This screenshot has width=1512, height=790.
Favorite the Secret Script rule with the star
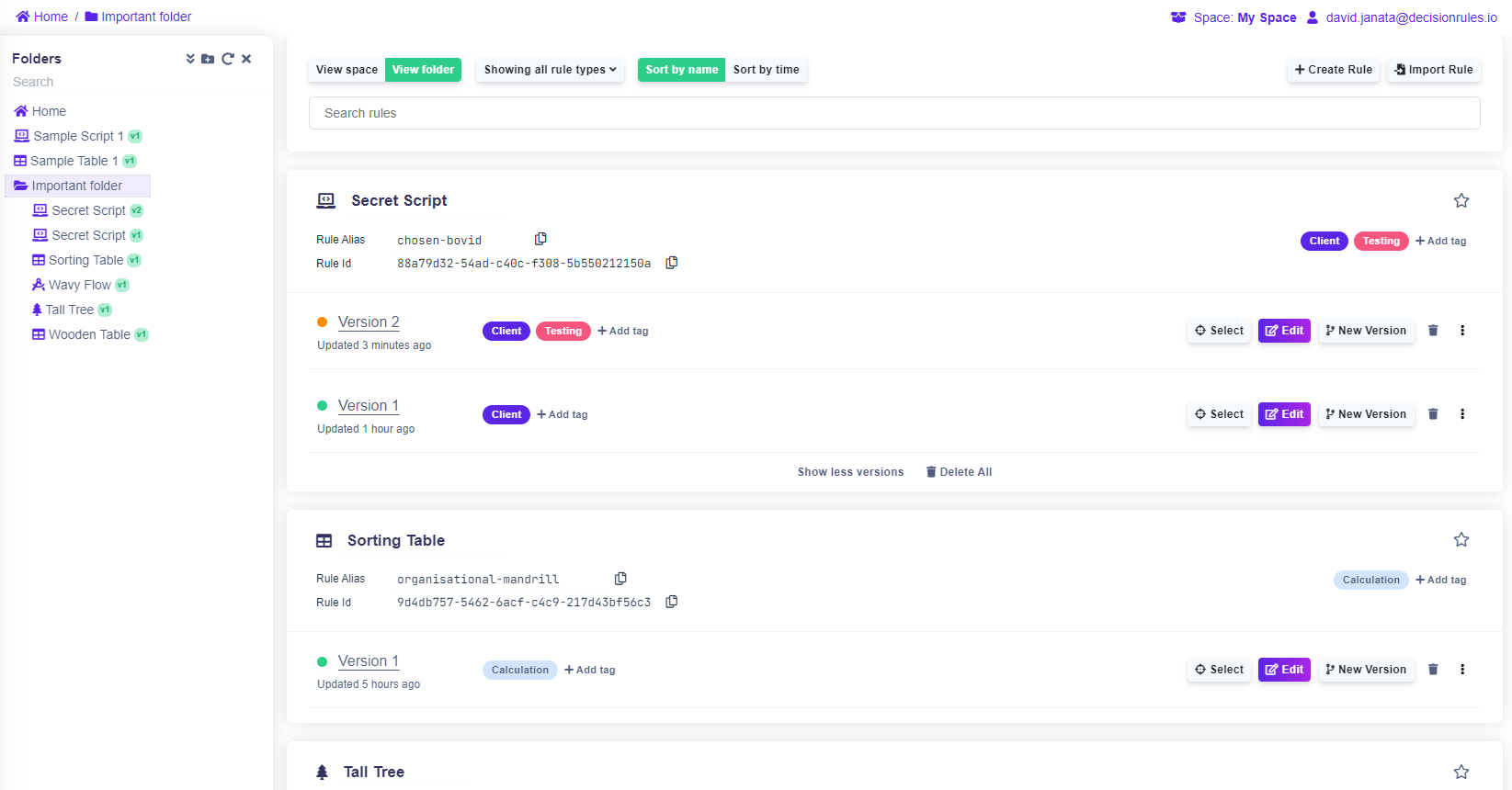[x=1461, y=200]
